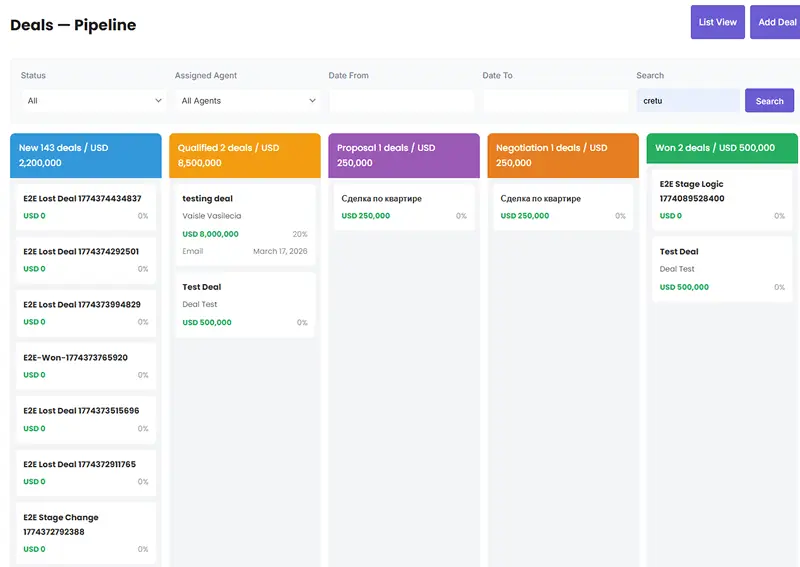The width and height of the screenshot is (800, 567).
Task: Switch to List View
Action: 717,22
